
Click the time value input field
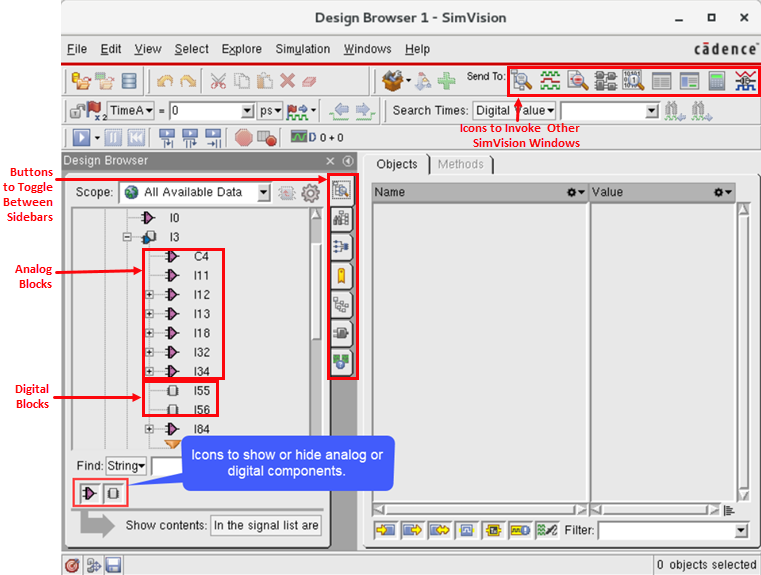(x=205, y=111)
